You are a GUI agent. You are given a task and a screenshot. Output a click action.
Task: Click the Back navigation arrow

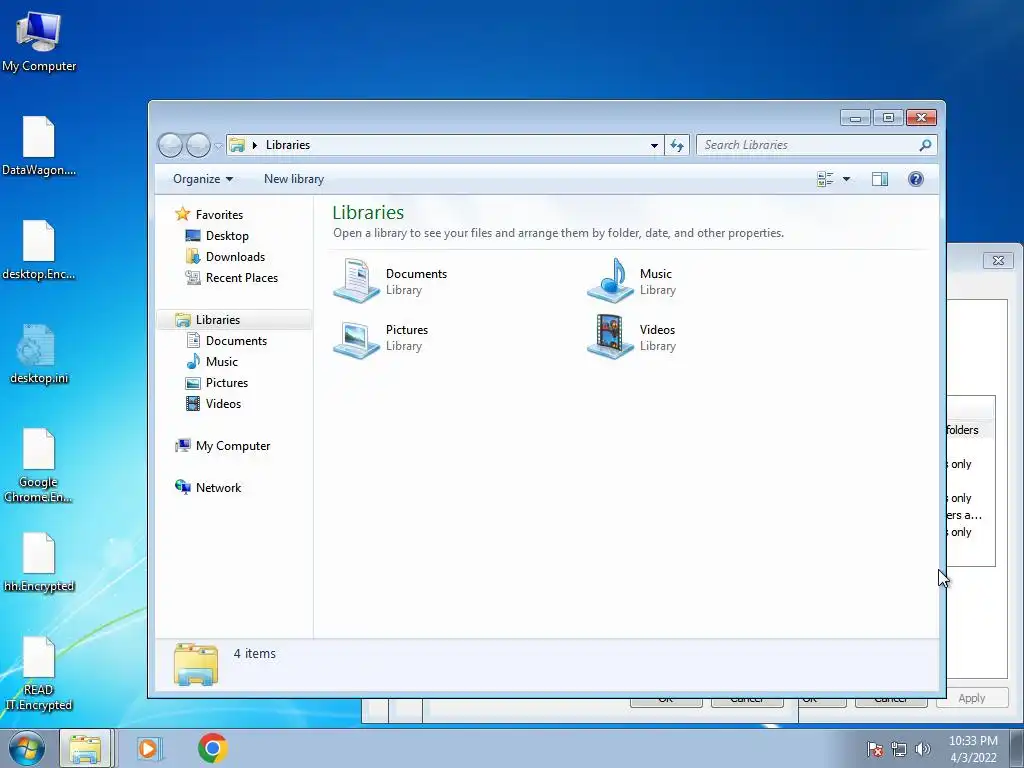[170, 145]
